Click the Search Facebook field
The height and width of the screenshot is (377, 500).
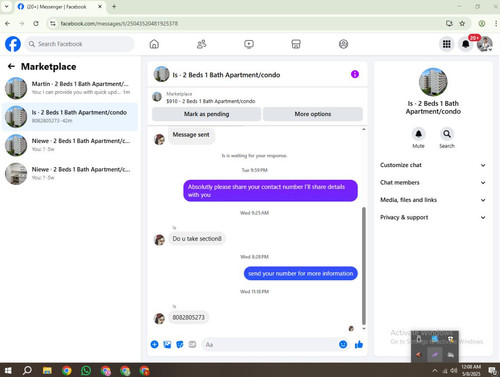coord(79,44)
